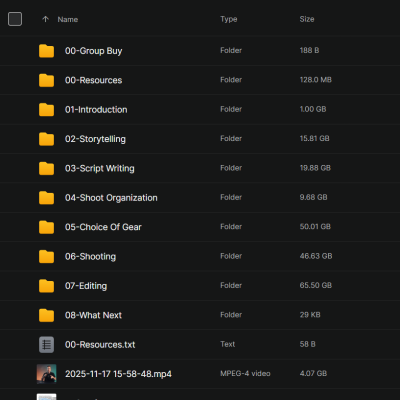Click the 58 B size value
This screenshot has width=400, height=400.
click(x=307, y=344)
